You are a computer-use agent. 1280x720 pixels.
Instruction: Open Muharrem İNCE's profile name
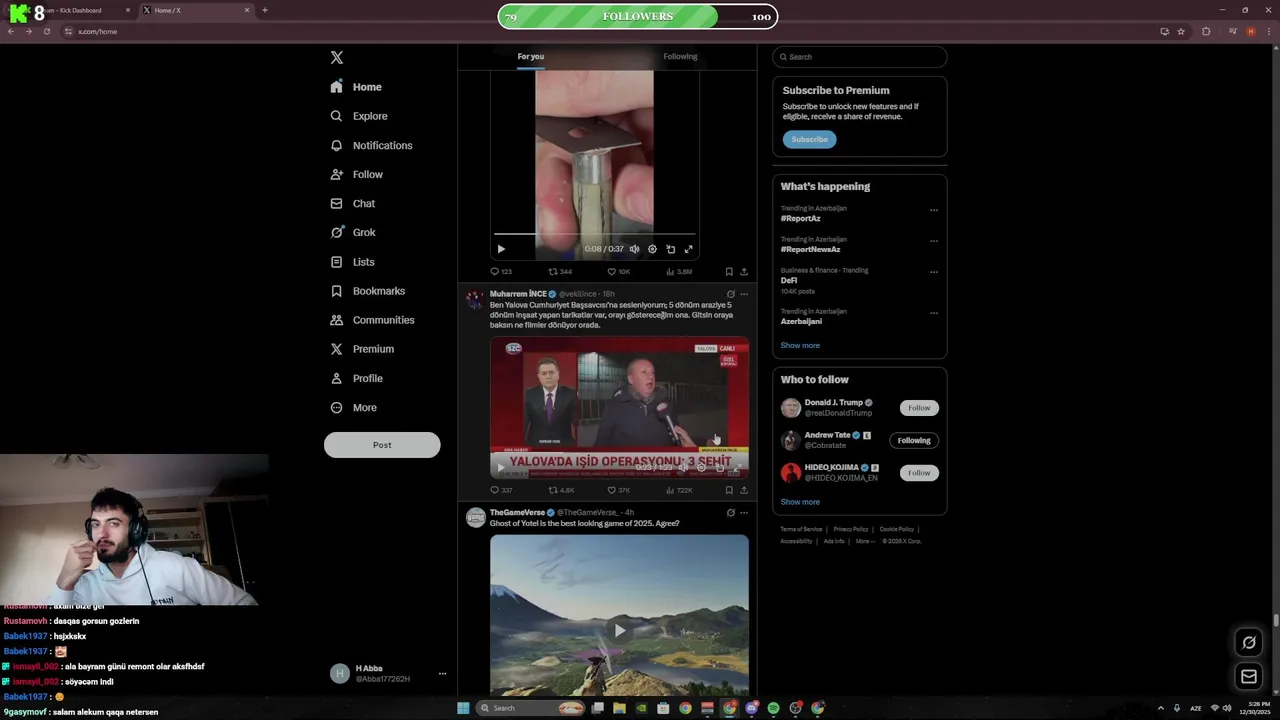click(x=518, y=294)
